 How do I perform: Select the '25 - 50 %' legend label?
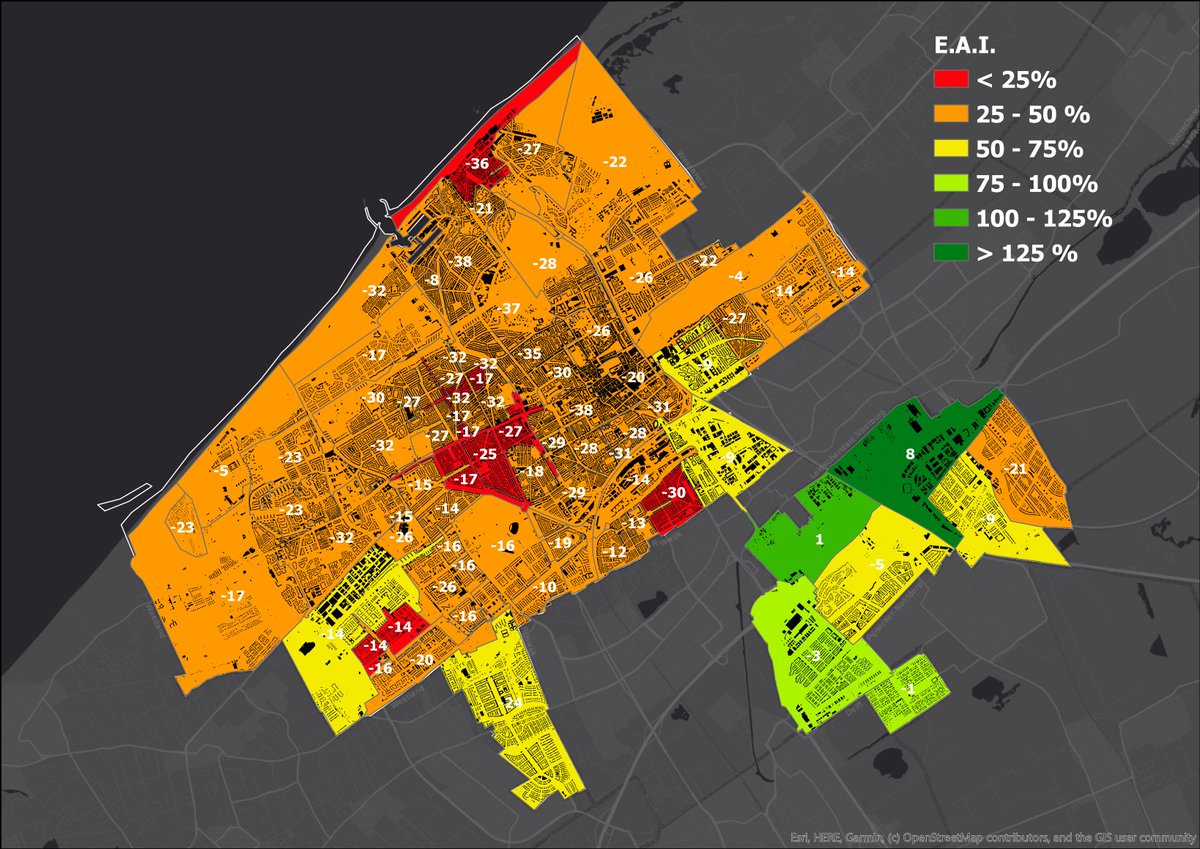(x=1034, y=115)
